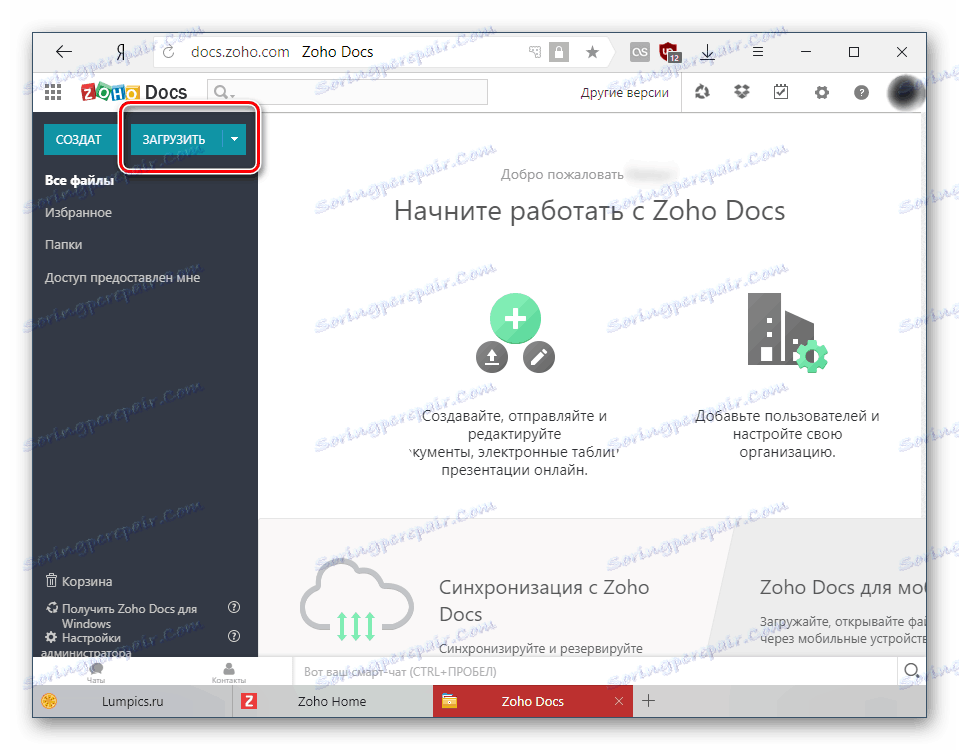Screen dimensions: 959x750
Task: Open the tasks checklist icon
Action: (781, 92)
